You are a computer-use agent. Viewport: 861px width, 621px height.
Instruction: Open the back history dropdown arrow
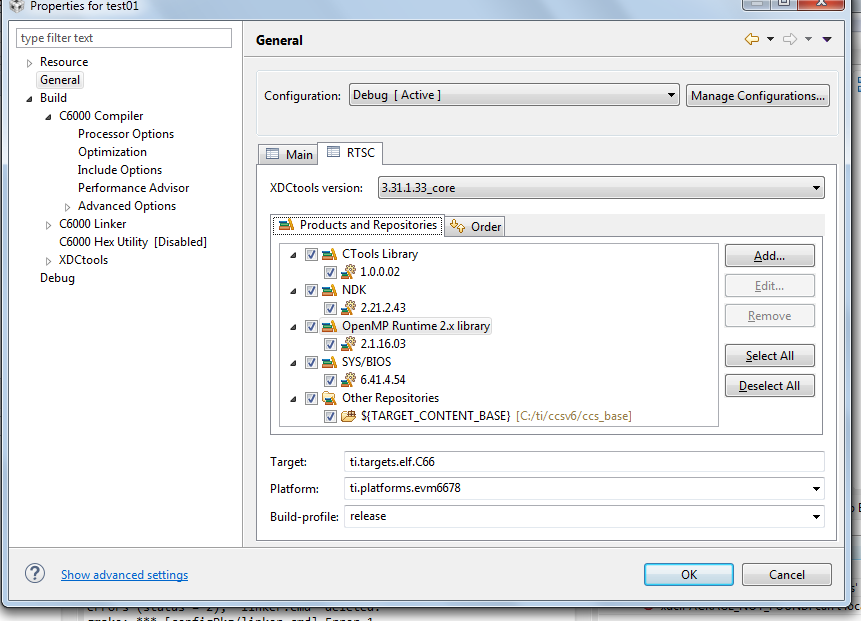click(x=770, y=39)
